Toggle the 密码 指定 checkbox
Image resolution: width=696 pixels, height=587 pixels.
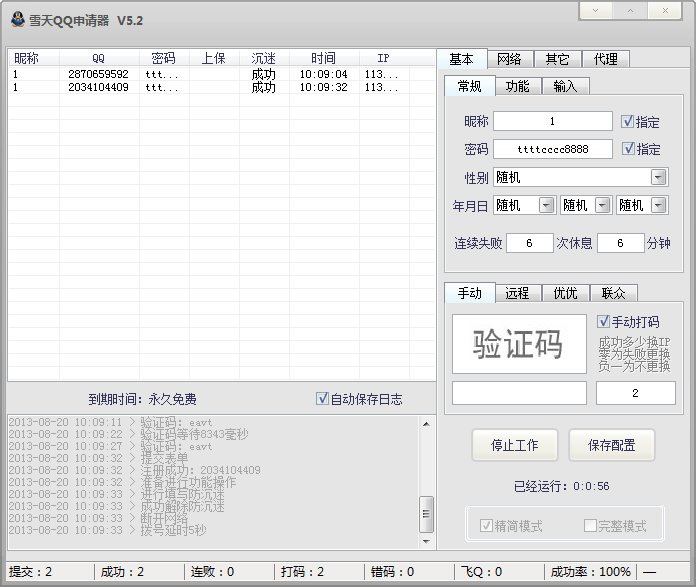point(628,148)
